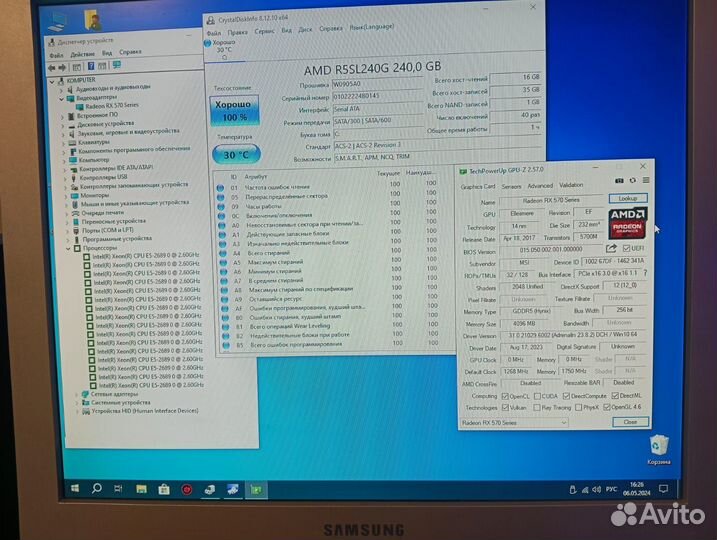Click the Back arrow in Device Manager toolbar

tap(51, 68)
